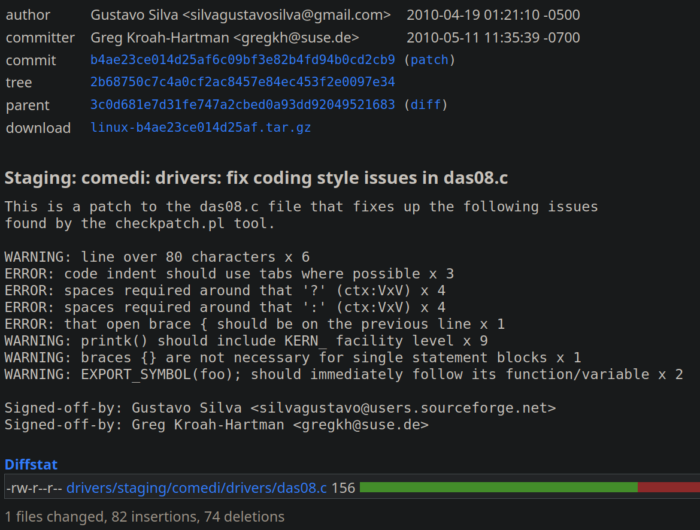Click the diff link beside parent hash
The image size is (700, 530).
pos(425,105)
